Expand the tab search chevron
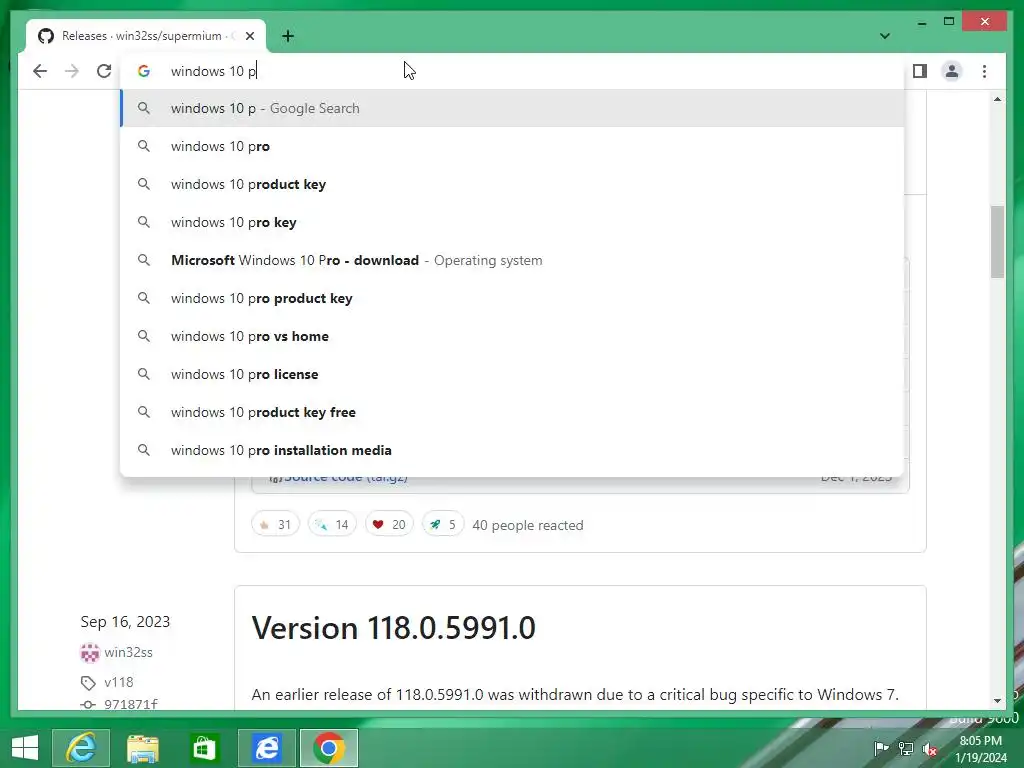This screenshot has width=1024, height=768. tap(885, 36)
